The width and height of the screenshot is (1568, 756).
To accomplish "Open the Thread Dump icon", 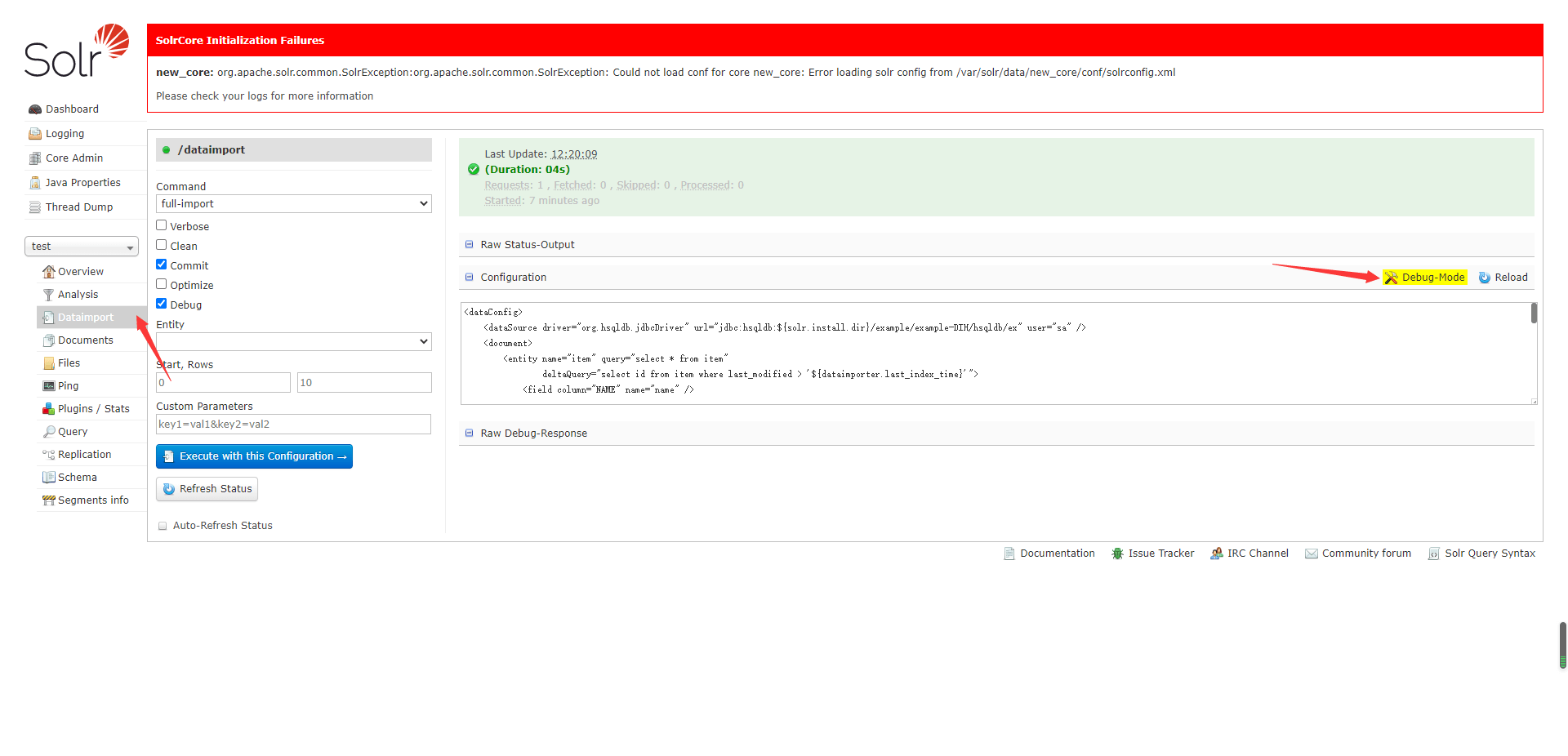I will point(34,207).
